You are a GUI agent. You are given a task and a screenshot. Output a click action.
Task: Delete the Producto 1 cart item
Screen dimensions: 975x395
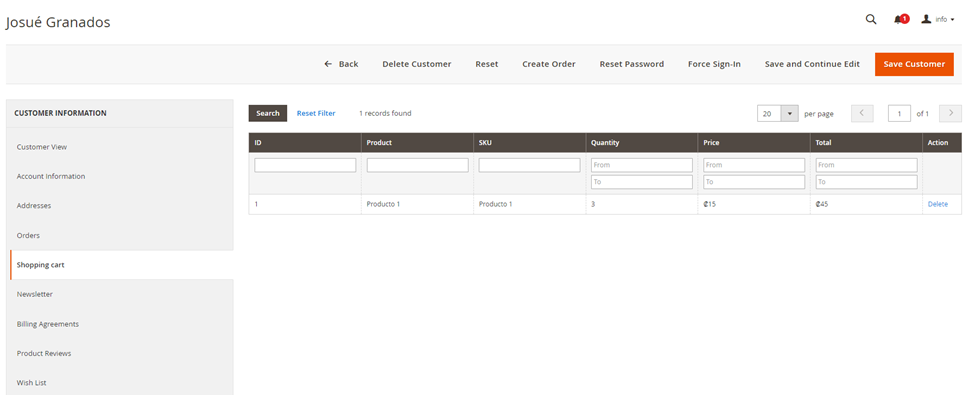click(x=938, y=204)
